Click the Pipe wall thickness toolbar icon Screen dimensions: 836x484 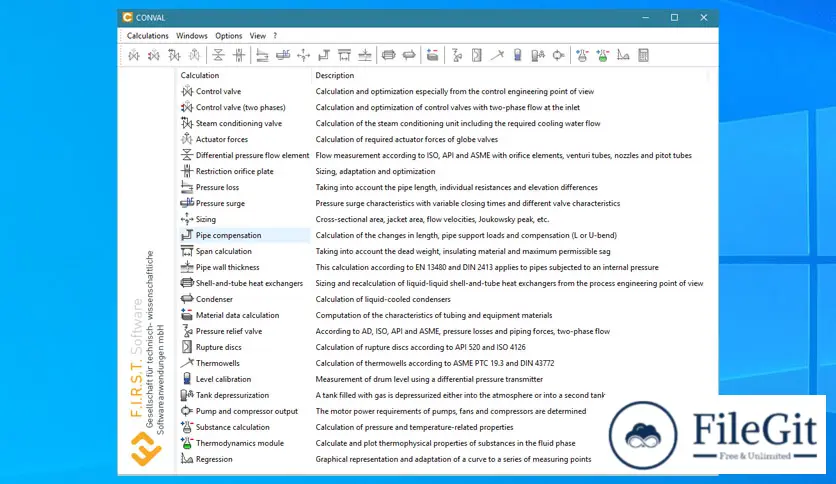(365, 55)
